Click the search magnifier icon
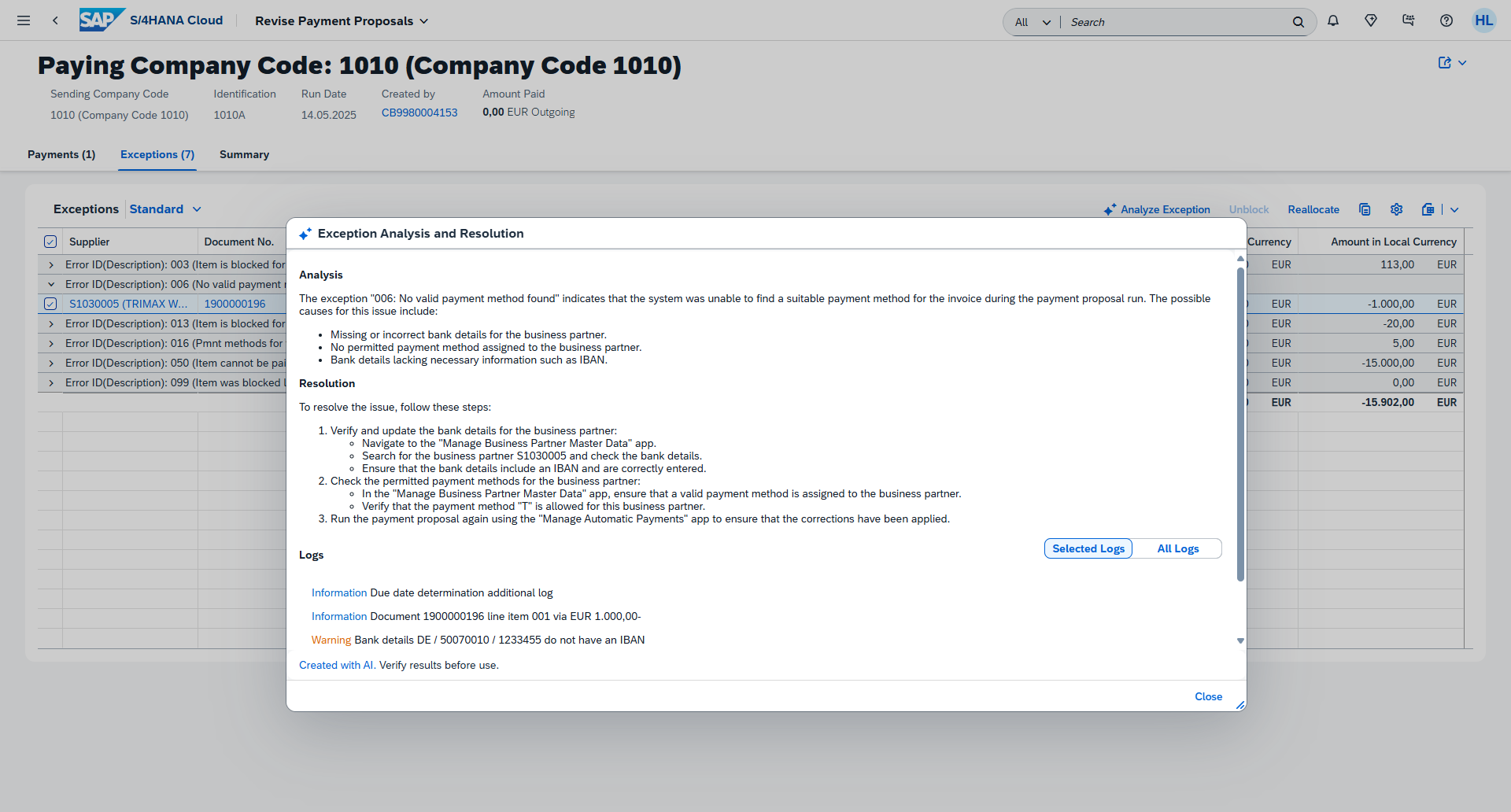Screen dimensions: 1511x812 coord(1299,22)
